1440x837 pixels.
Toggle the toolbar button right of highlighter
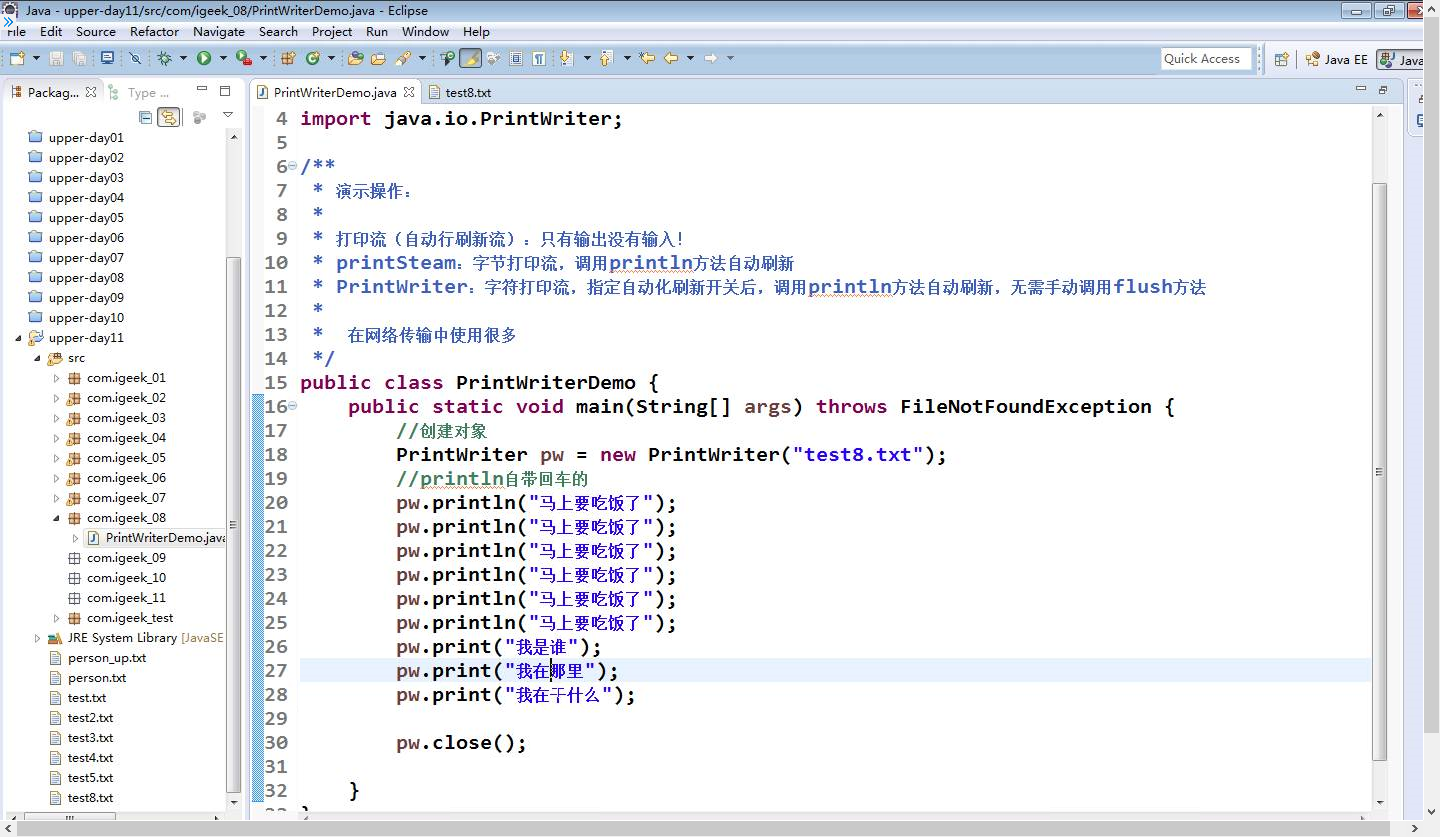[x=493, y=58]
